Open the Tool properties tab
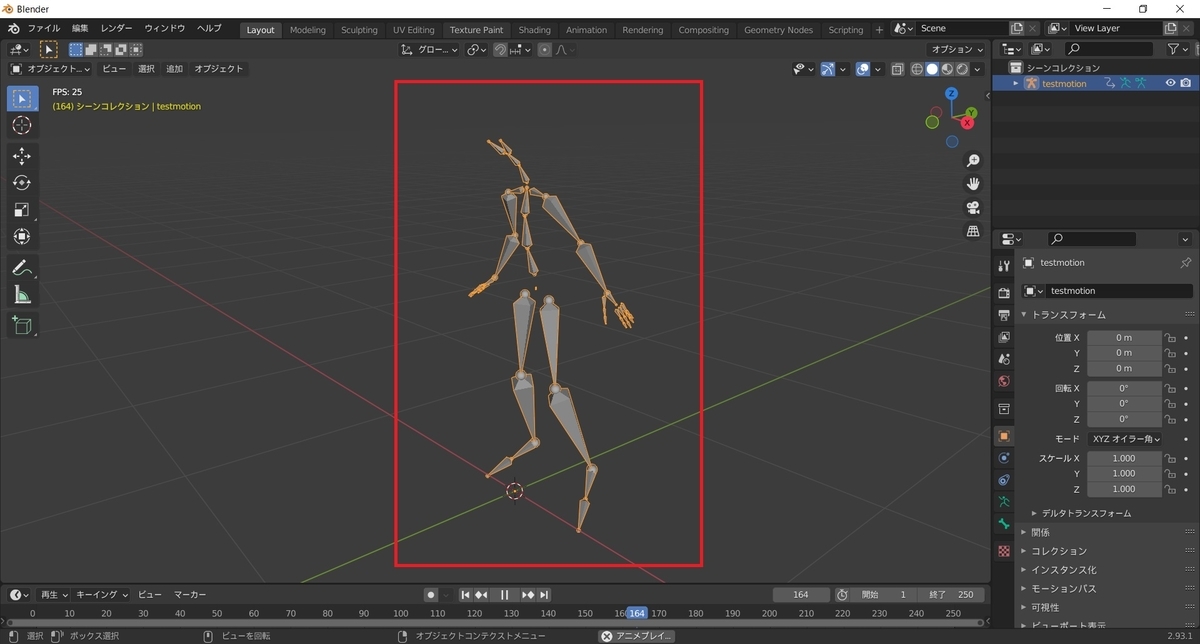1200x644 pixels. [x=1004, y=265]
